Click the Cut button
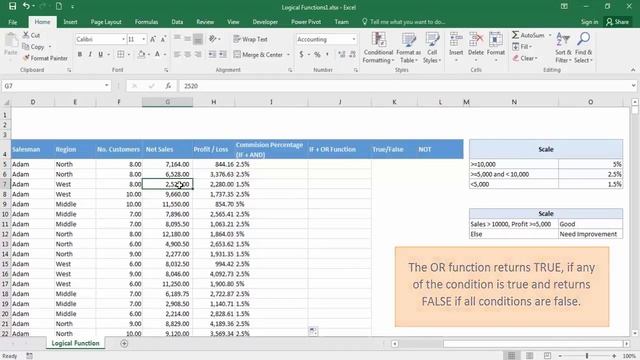Image resolution: width=640 pixels, height=360 pixels. click(31, 35)
